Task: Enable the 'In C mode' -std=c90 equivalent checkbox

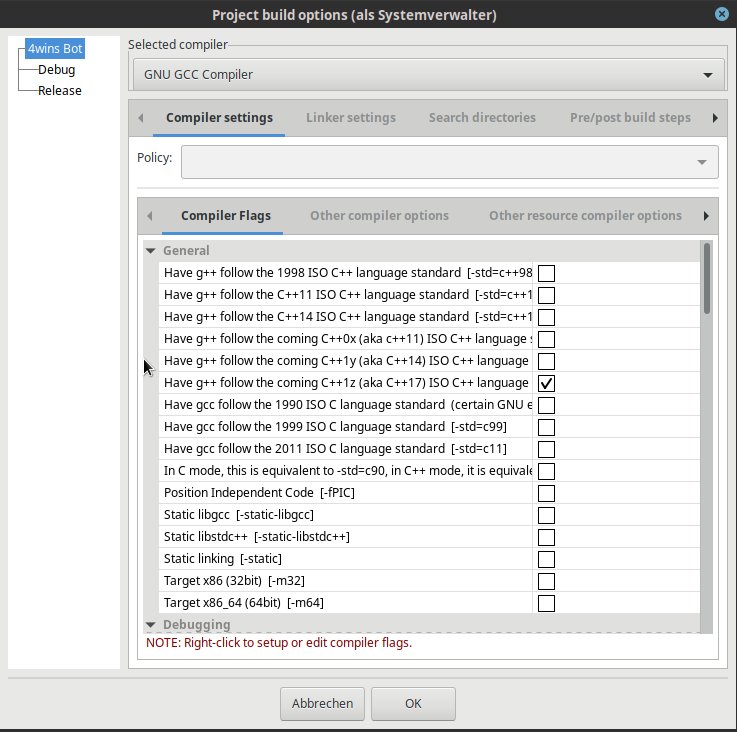Action: tap(546, 471)
